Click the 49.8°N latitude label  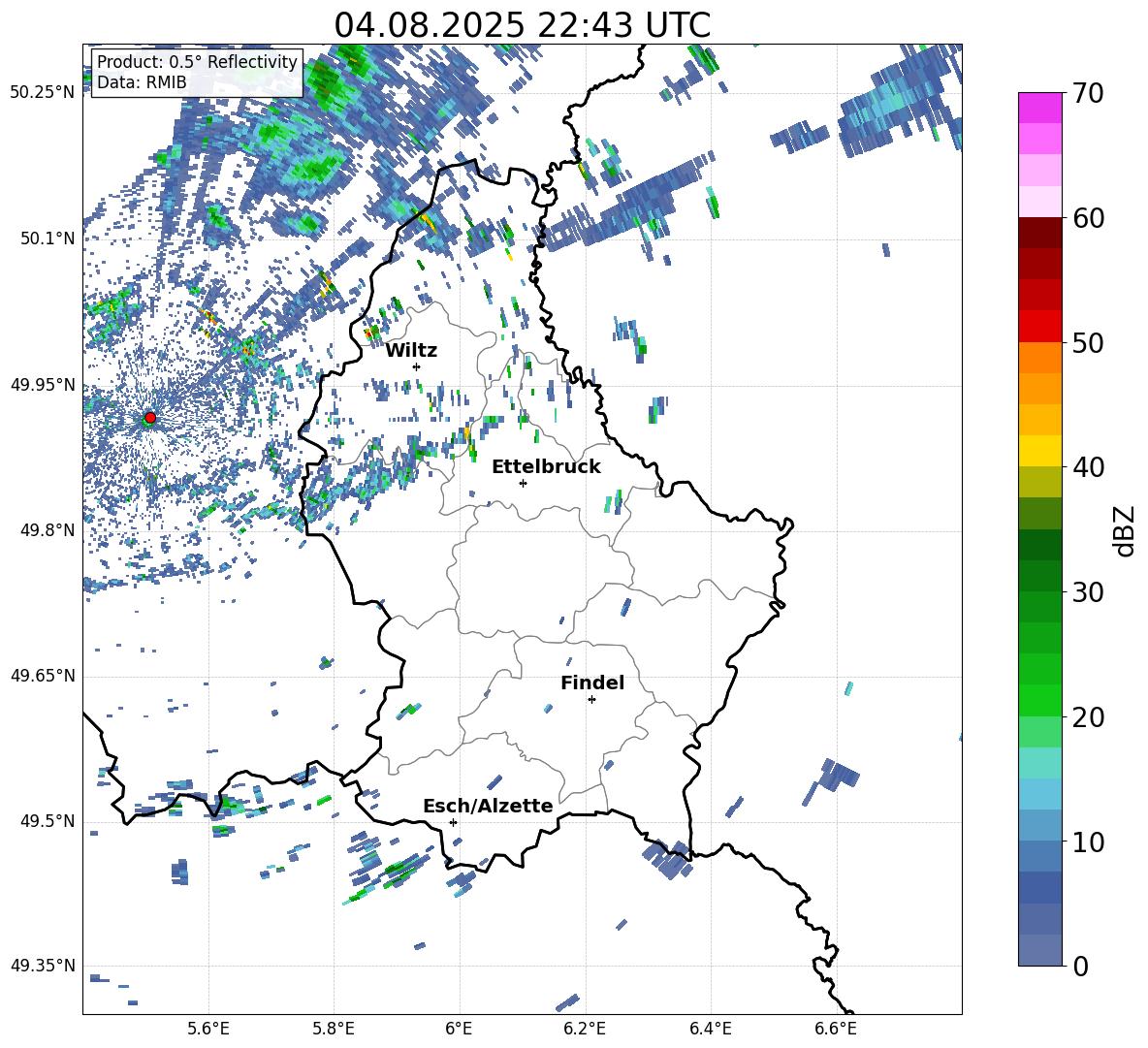tap(47, 530)
